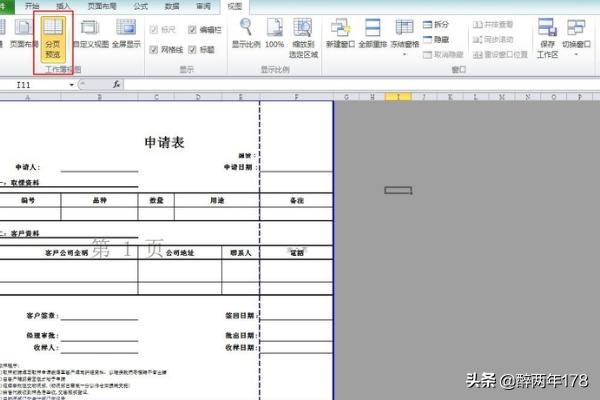600x400 pixels.
Task: Click the 申请表 title text
Action: 165,142
